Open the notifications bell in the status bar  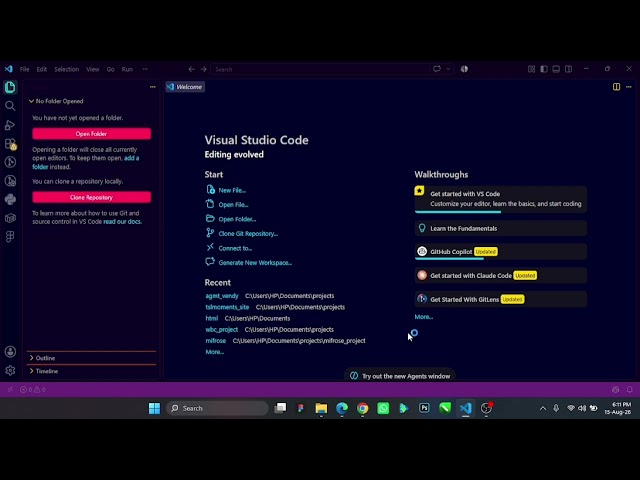click(629, 389)
